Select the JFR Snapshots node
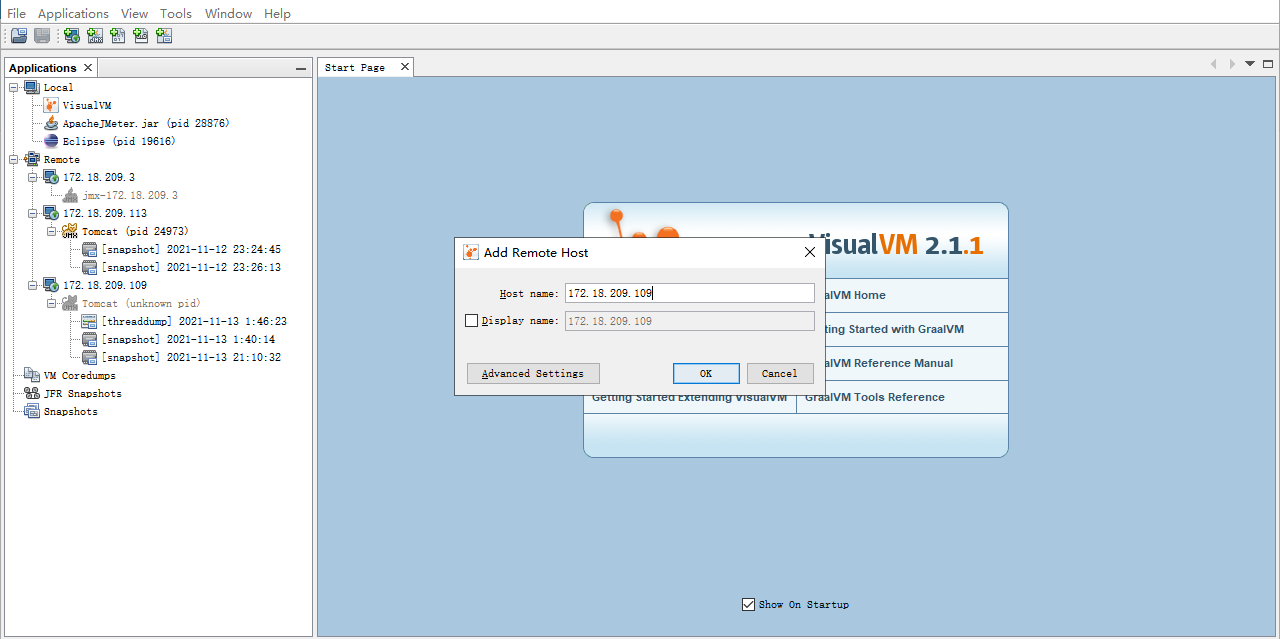1280x639 pixels. [82, 393]
